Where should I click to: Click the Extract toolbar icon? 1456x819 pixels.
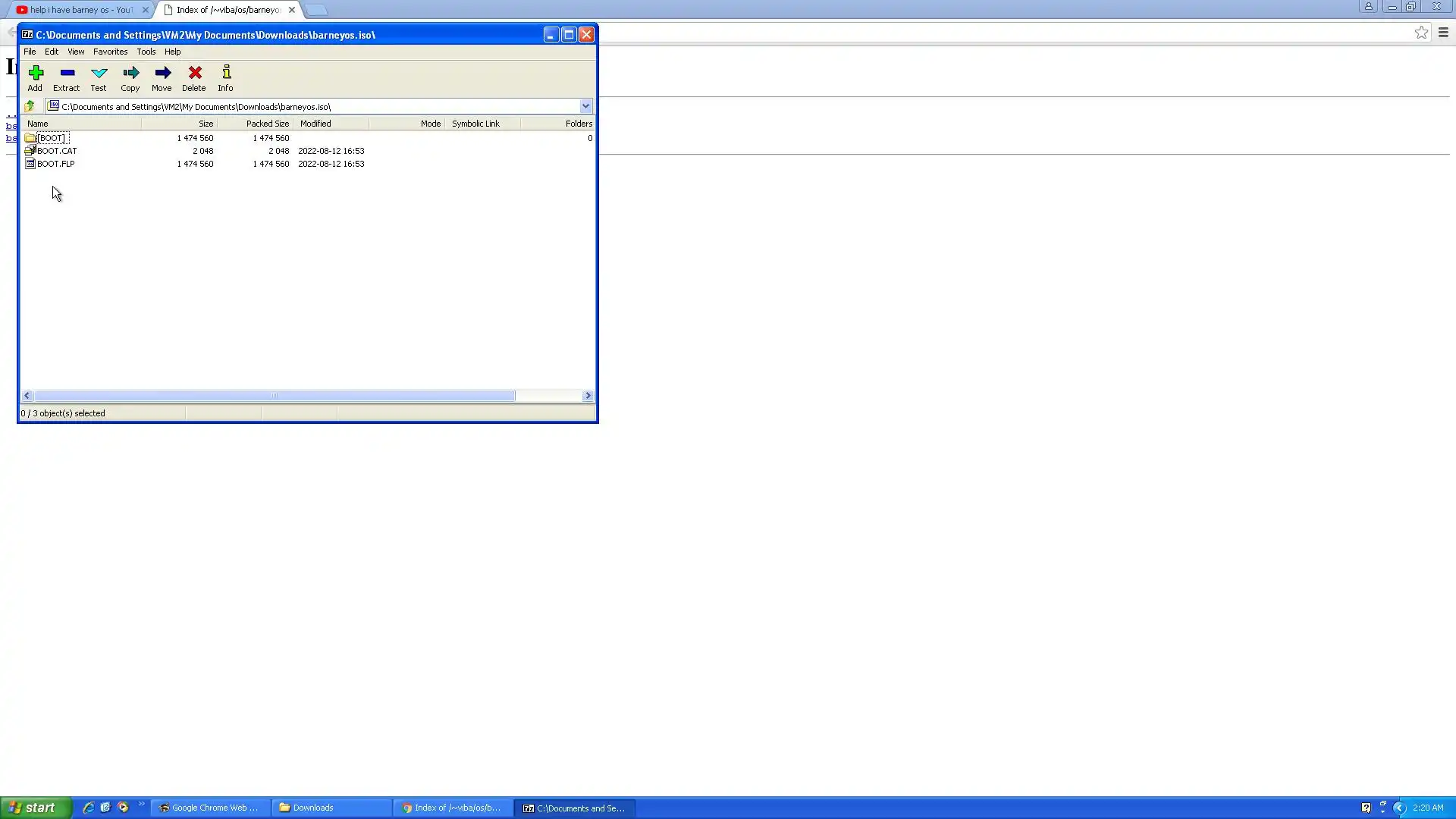point(67,77)
